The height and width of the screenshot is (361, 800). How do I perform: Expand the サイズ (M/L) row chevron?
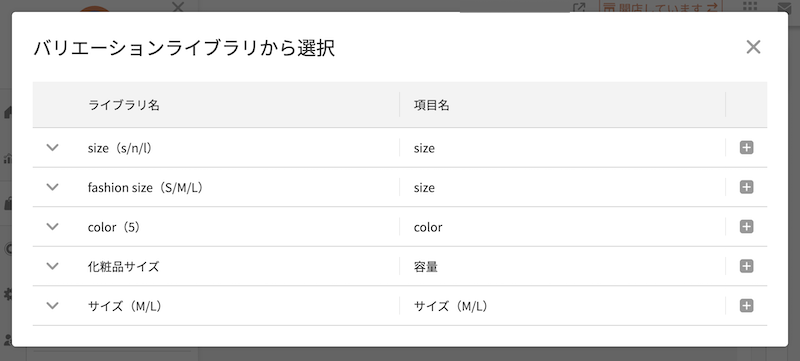[53, 306]
